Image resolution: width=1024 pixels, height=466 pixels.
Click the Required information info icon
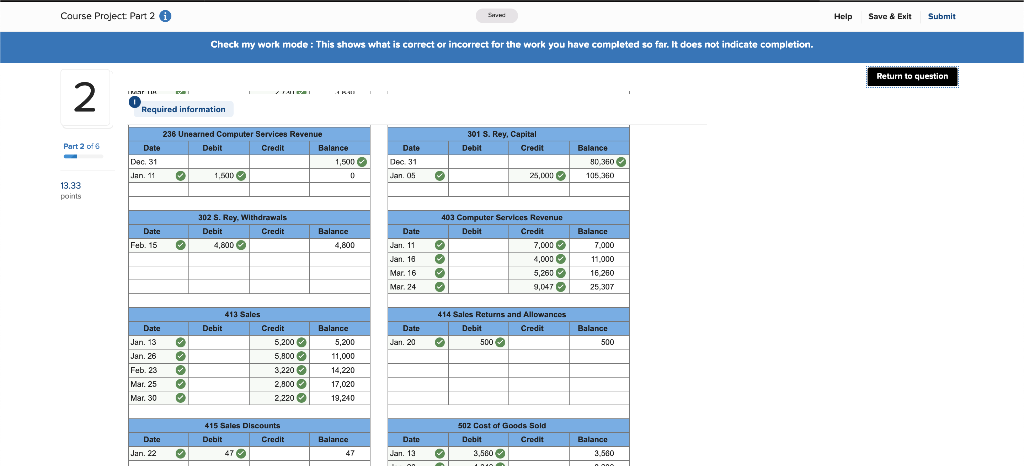pyautogui.click(x=134, y=102)
